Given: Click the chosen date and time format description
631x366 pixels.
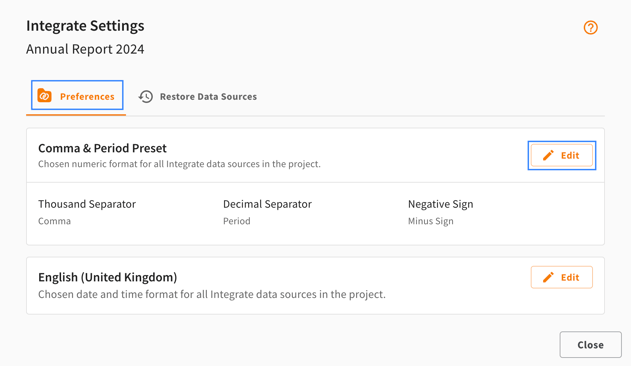Looking at the screenshot, I should (x=212, y=294).
